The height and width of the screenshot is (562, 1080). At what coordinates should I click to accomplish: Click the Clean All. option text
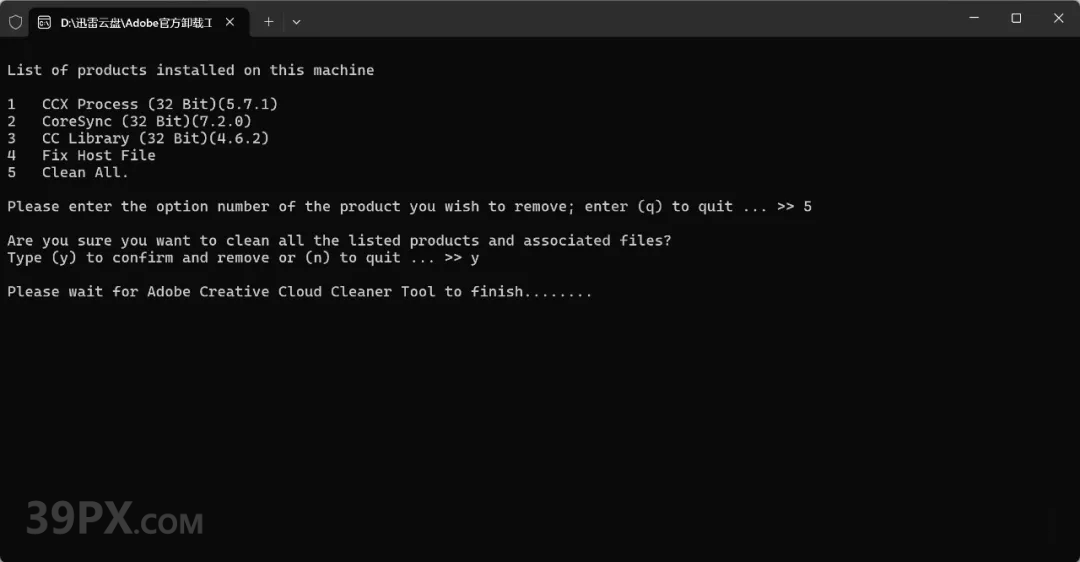coord(85,172)
